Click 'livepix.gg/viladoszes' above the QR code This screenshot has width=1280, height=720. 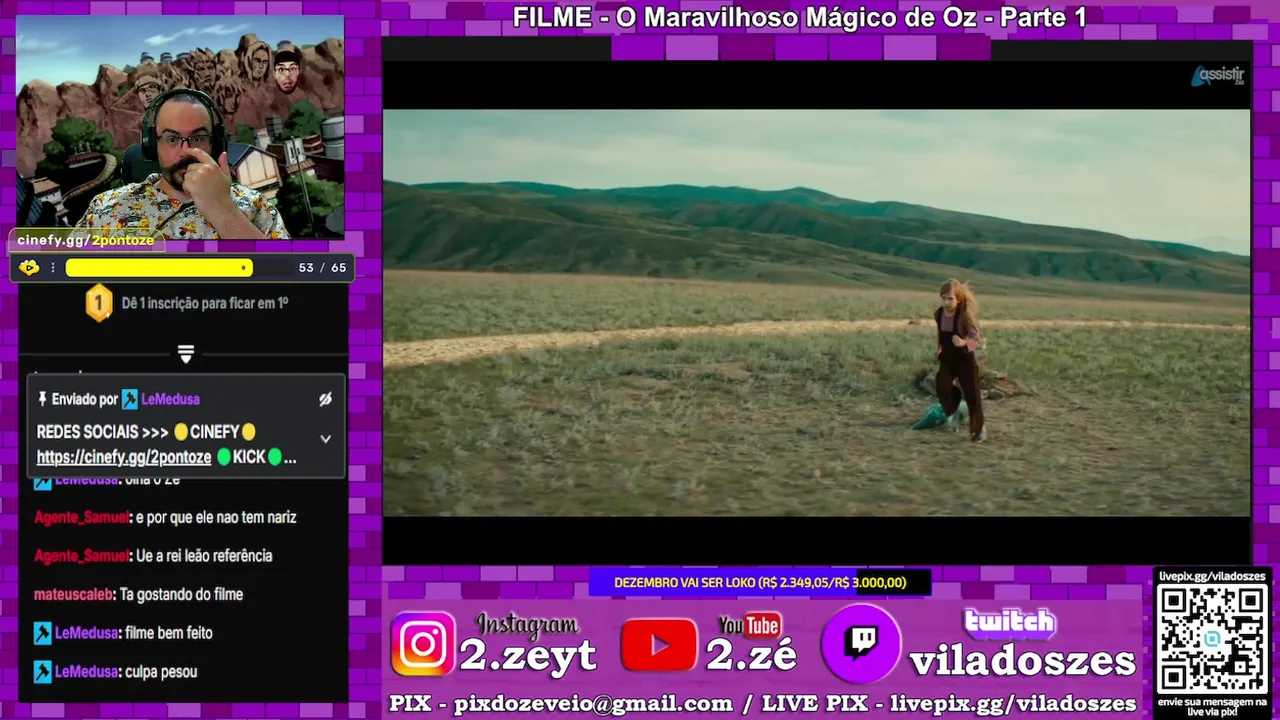pos(1212,577)
